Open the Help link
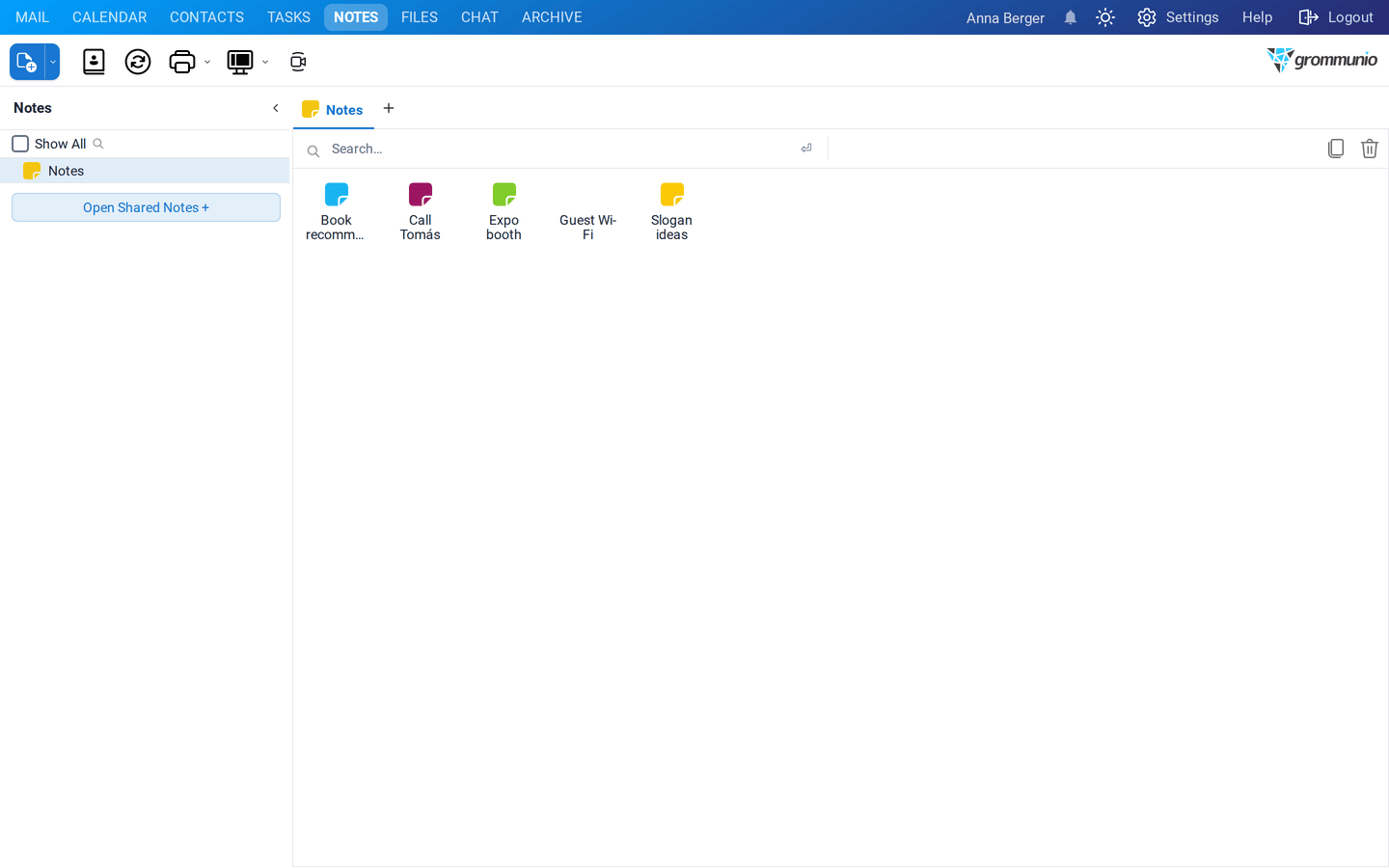This screenshot has width=1389, height=868. 1257,17
